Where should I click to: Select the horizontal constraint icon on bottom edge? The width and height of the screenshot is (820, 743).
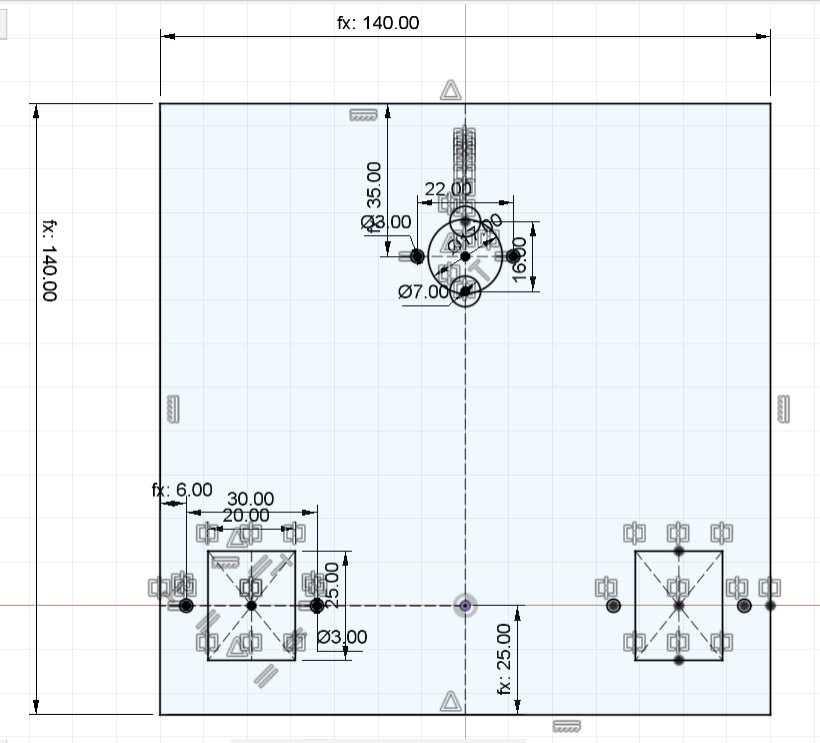point(567,724)
